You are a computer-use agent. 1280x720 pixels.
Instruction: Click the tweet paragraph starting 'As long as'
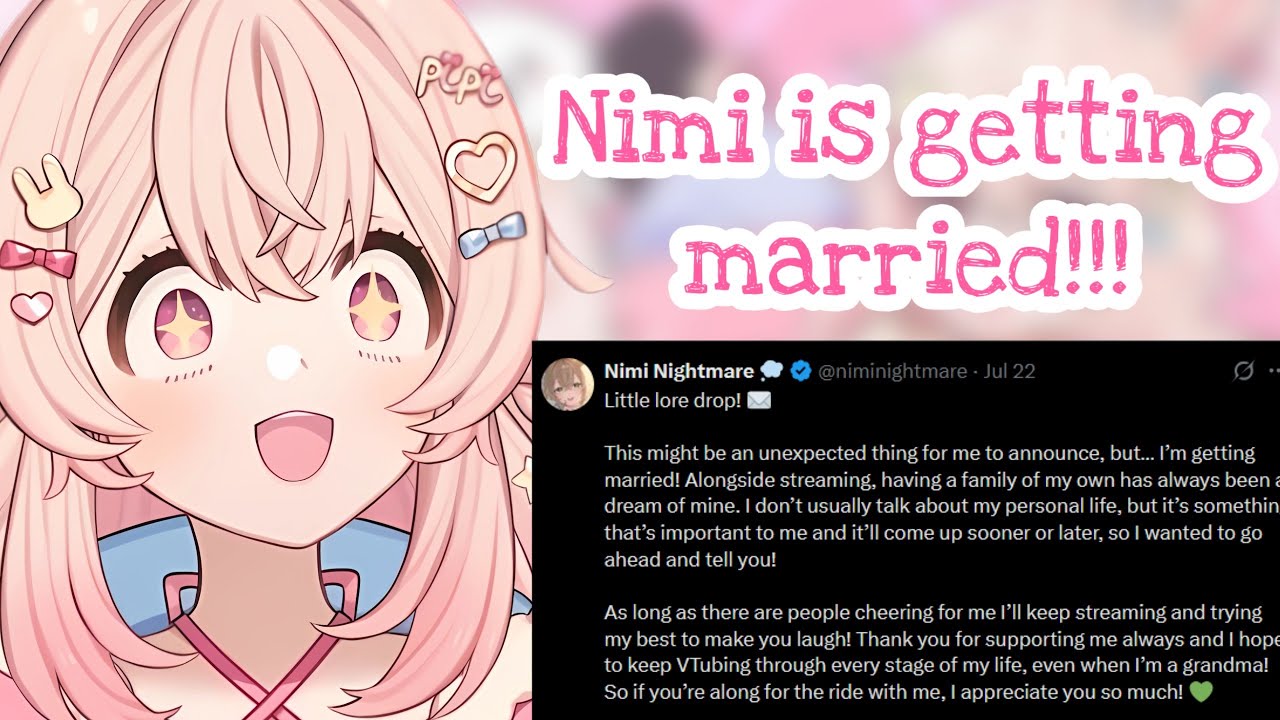point(940,651)
